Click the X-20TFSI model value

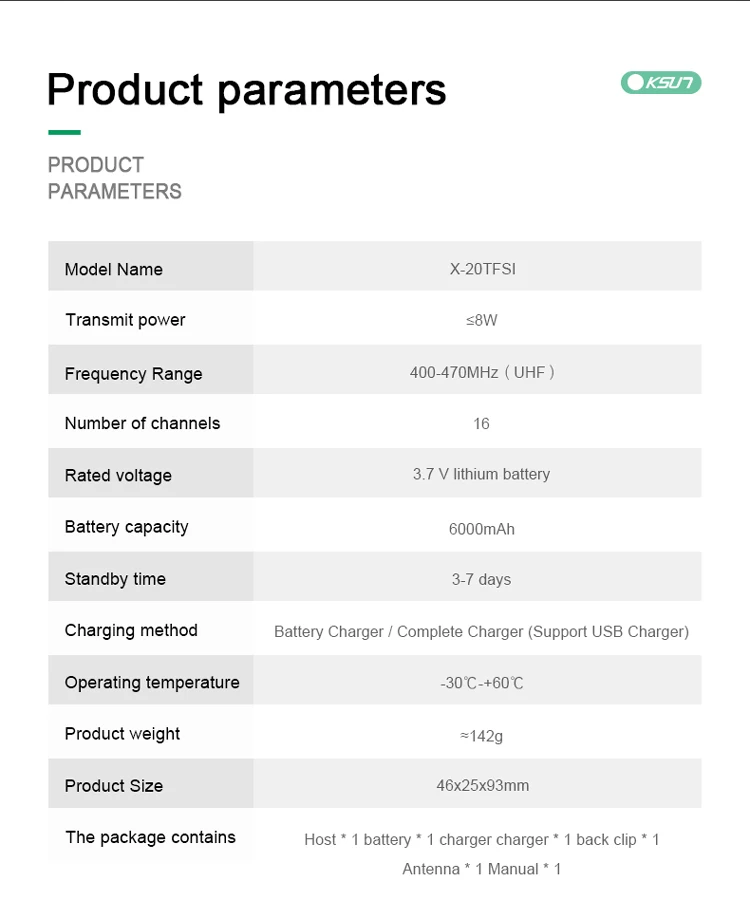tap(482, 269)
